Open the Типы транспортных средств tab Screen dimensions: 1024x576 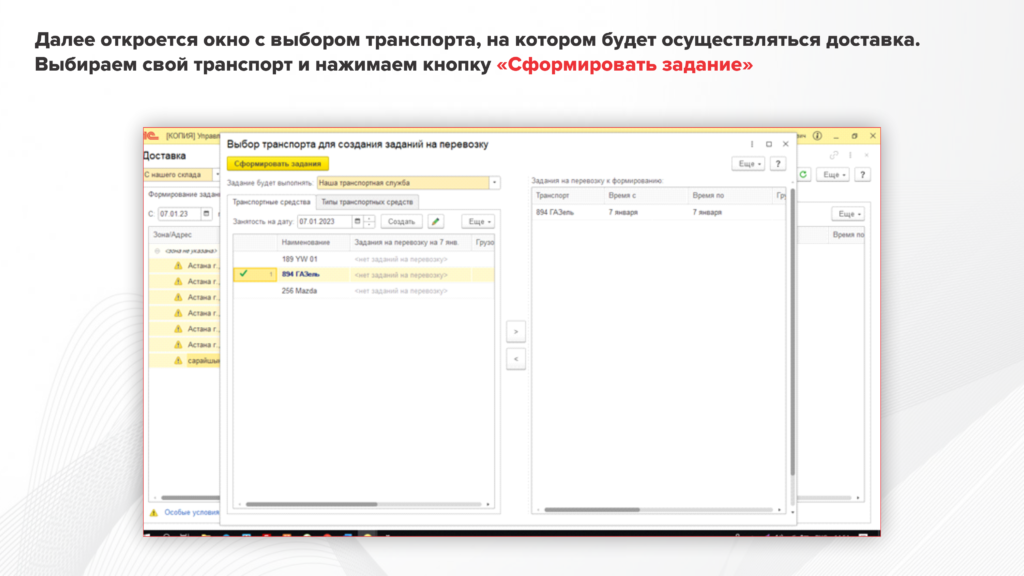click(x=367, y=202)
